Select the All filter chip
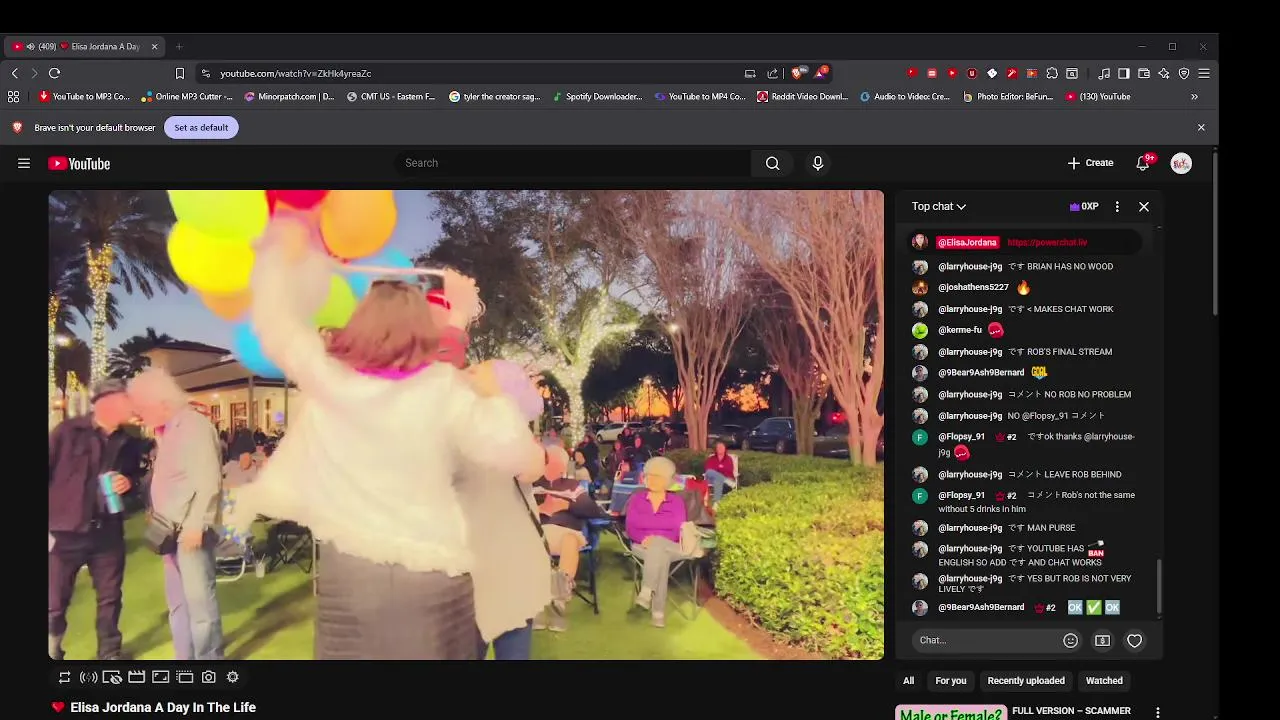The image size is (1280, 720). click(x=908, y=681)
